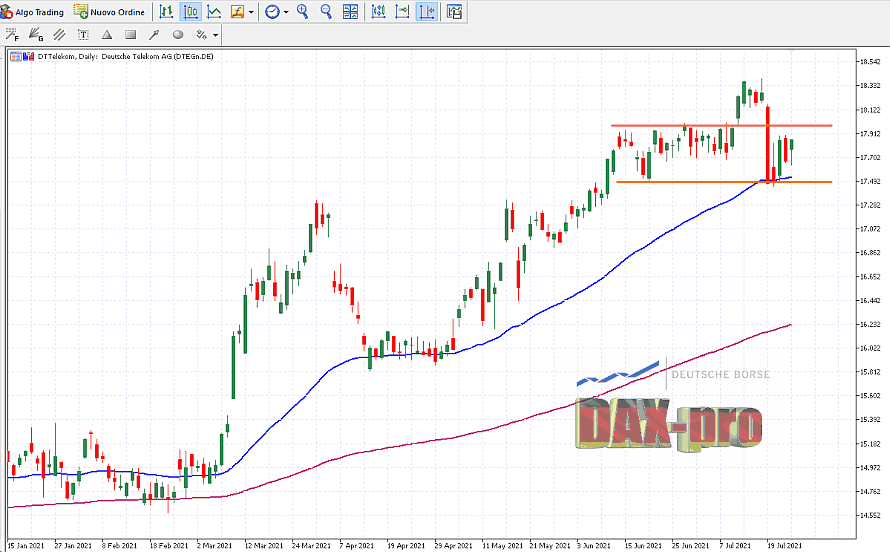The image size is (890, 552).
Task: Switch chart to line chart mode
Action: tap(214, 11)
